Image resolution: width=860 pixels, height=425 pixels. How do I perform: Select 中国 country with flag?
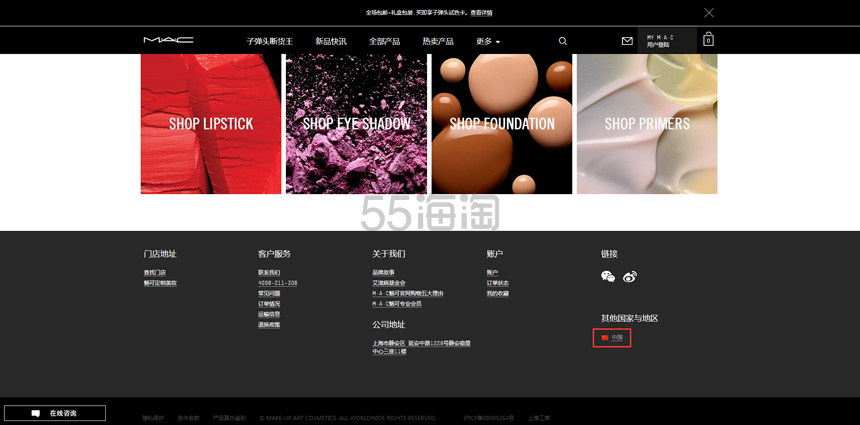pos(612,338)
